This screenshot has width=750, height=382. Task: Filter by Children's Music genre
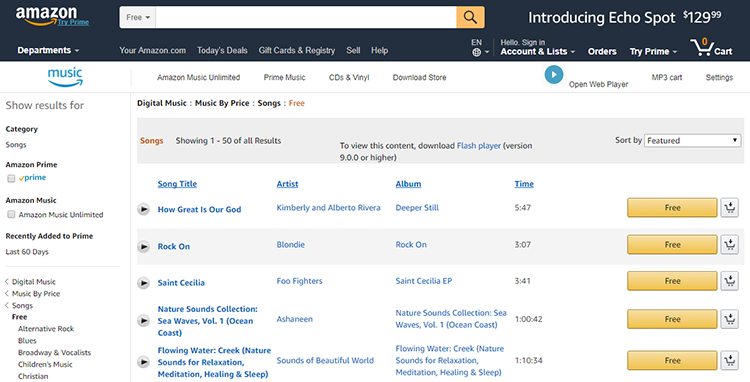click(45, 364)
